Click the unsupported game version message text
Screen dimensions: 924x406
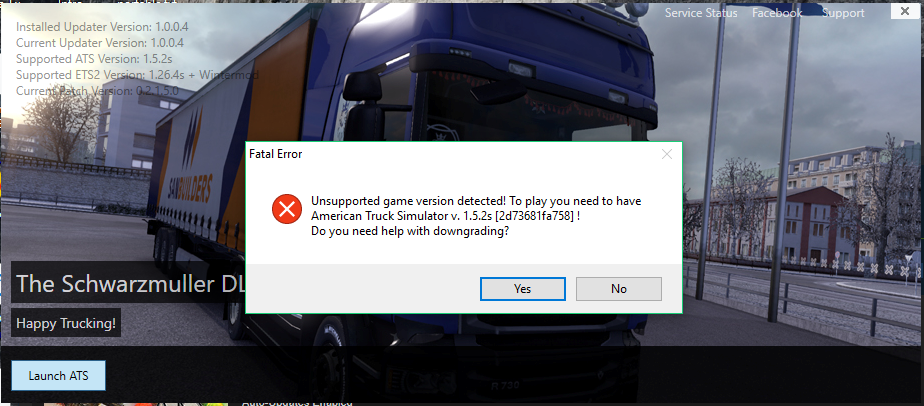476,216
